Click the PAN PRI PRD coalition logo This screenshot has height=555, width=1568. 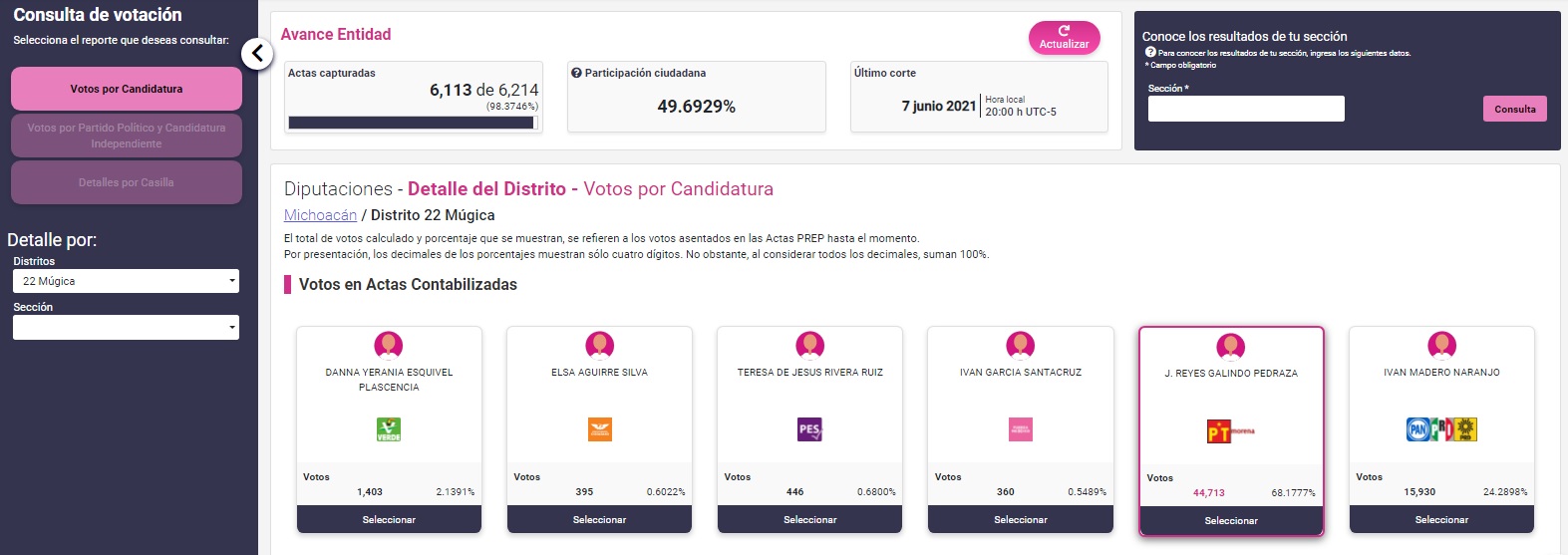click(x=1441, y=429)
